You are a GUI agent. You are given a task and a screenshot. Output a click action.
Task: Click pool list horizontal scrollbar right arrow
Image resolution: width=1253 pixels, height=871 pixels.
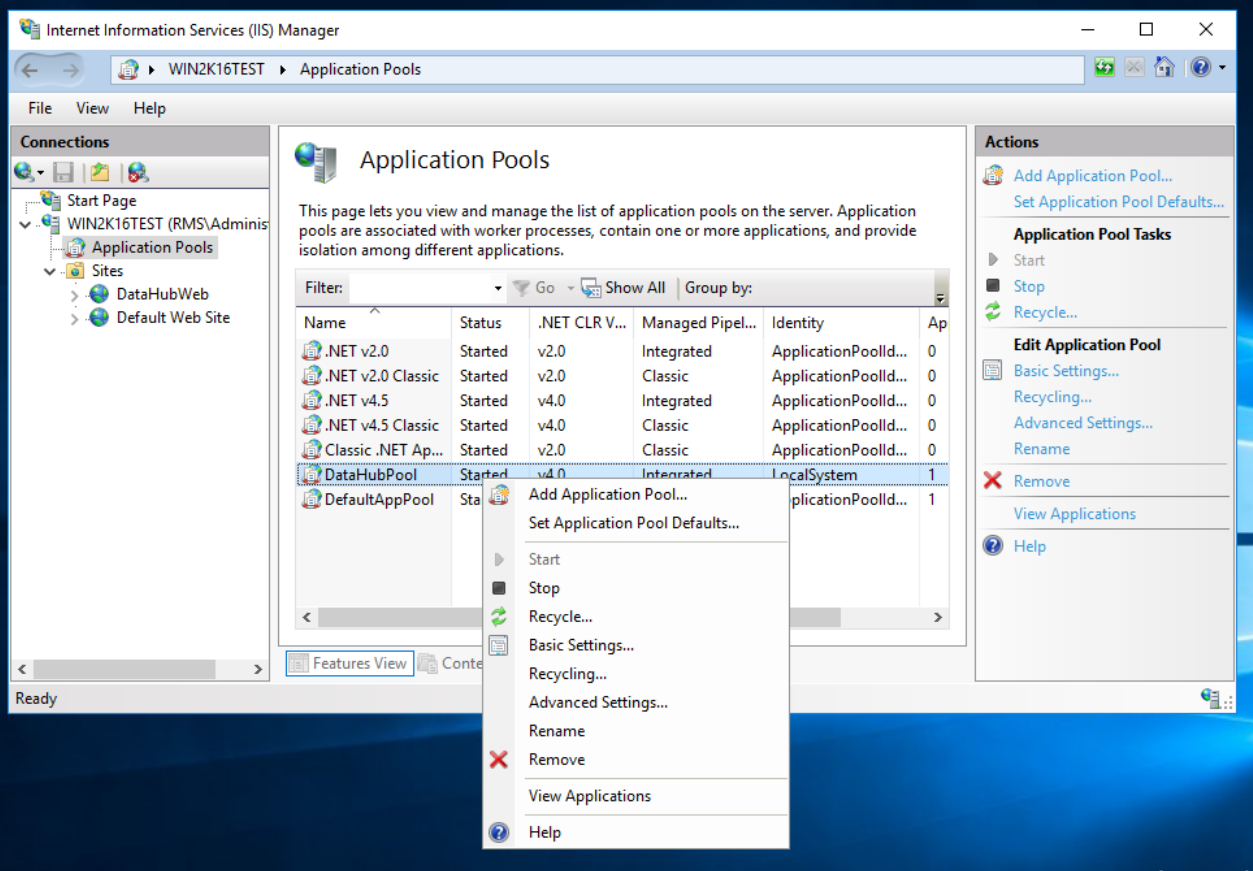(938, 617)
